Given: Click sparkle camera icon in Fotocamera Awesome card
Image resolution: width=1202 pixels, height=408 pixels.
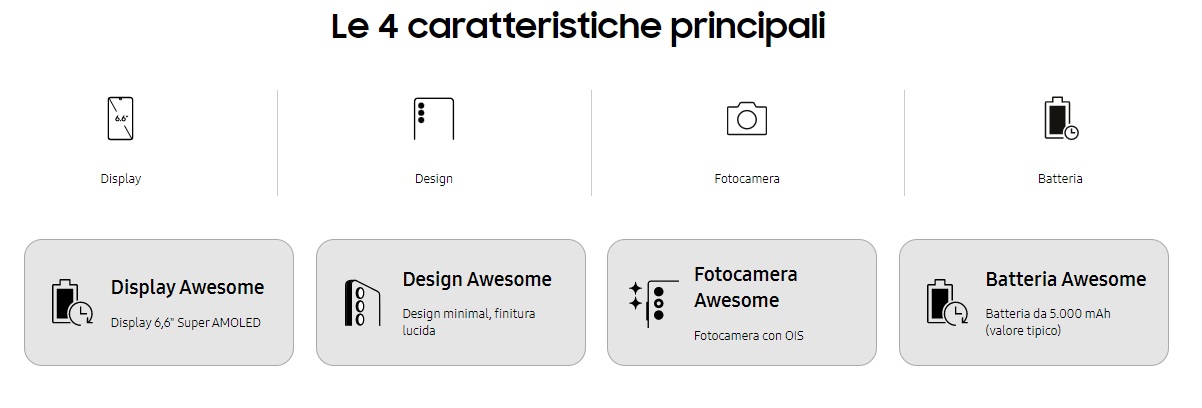Looking at the screenshot, I should tap(647, 302).
